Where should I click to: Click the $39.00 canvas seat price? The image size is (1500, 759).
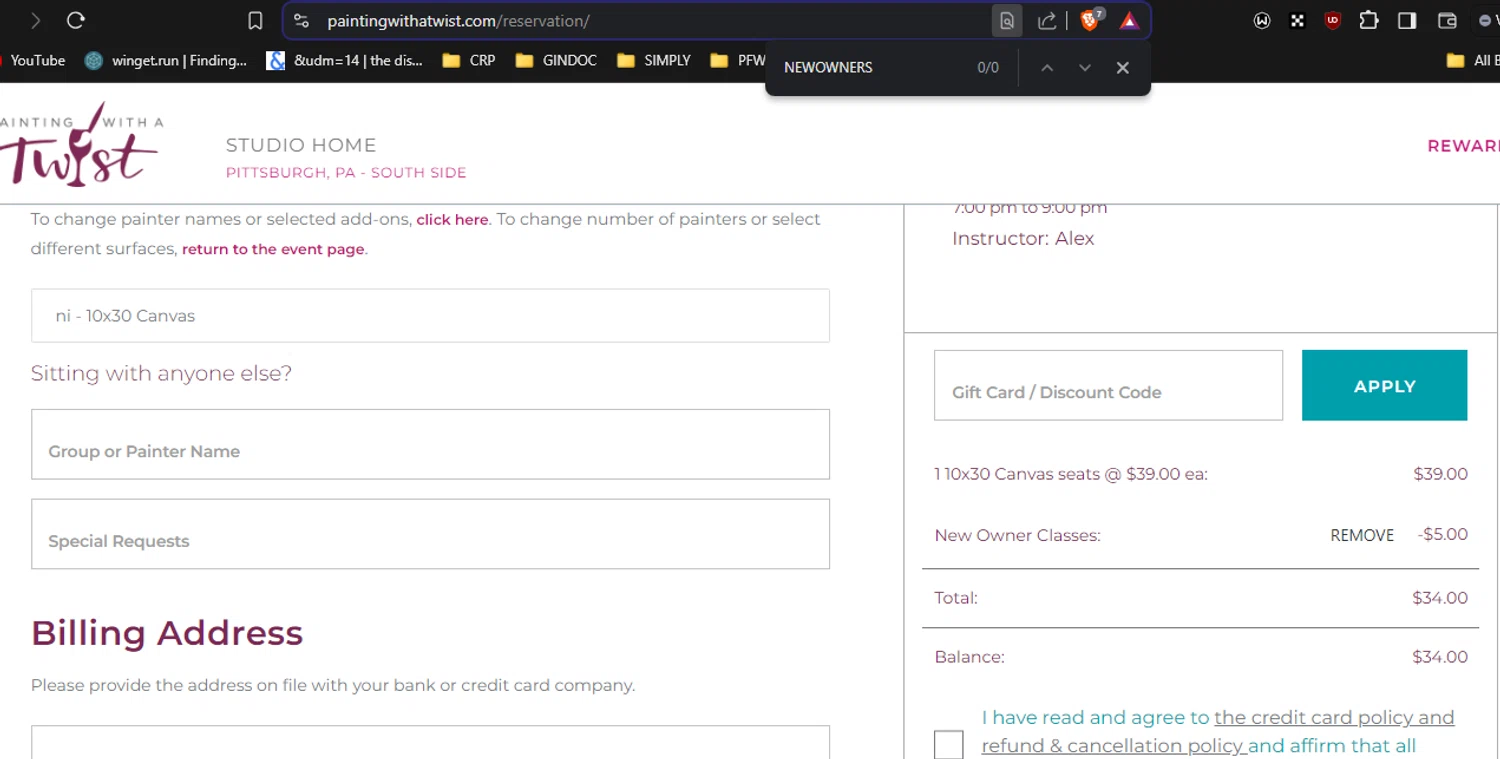(x=1440, y=474)
